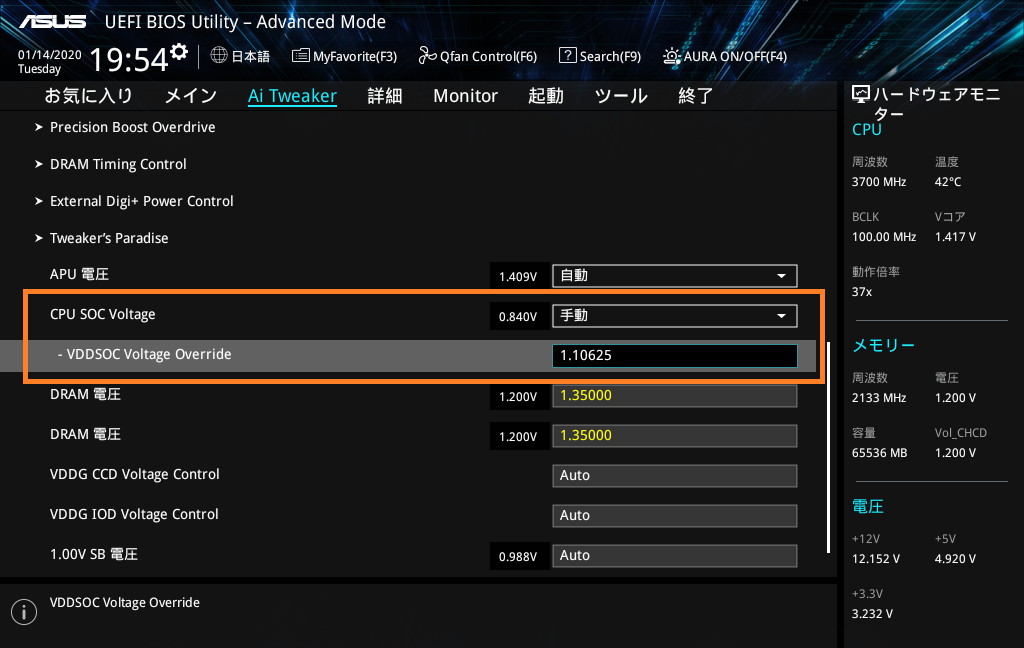Click 1.00V SB 電圧 Auto field
Viewport: 1024px width, 648px height.
click(x=675, y=555)
